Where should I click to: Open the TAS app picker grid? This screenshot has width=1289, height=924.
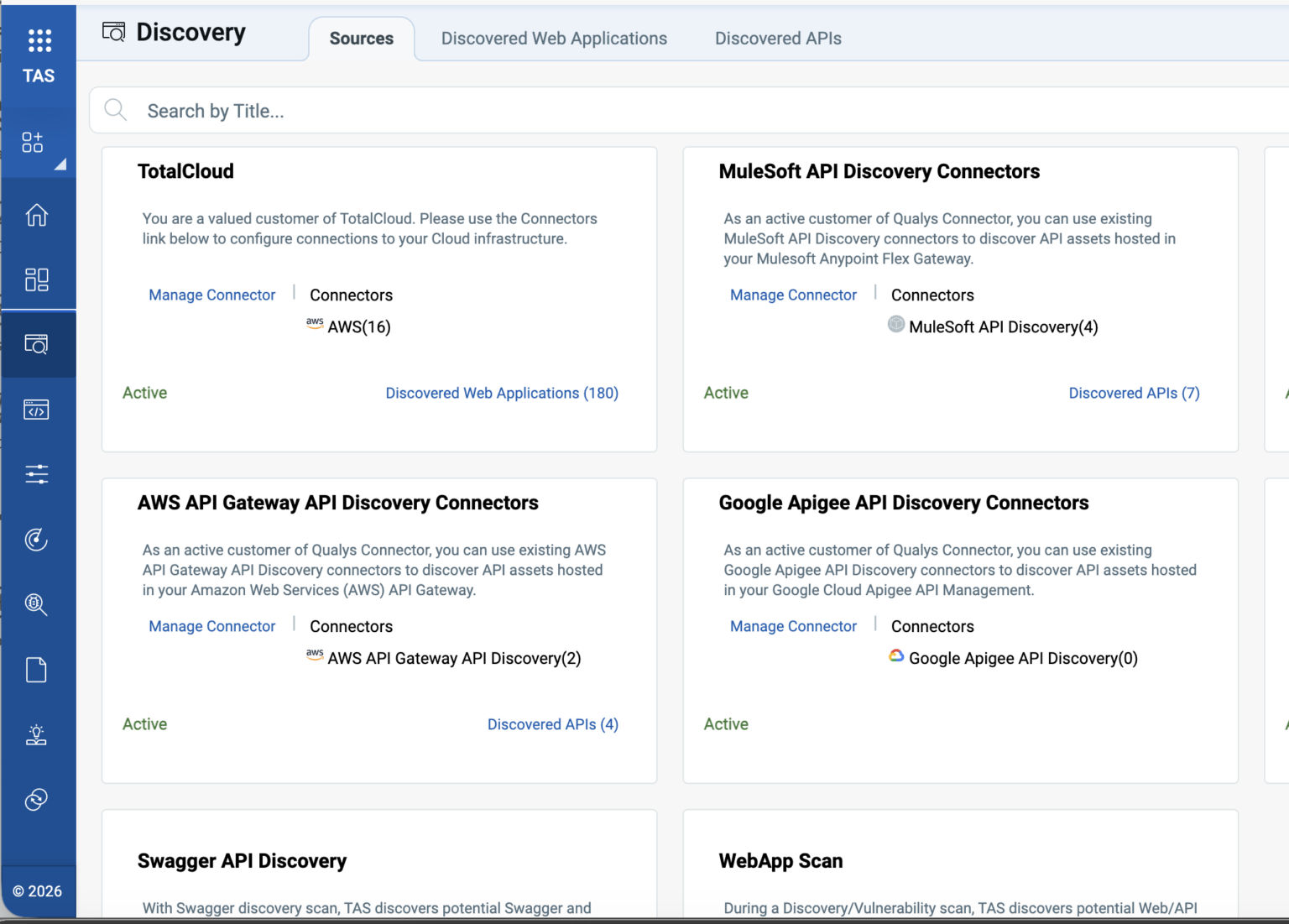coord(39,39)
